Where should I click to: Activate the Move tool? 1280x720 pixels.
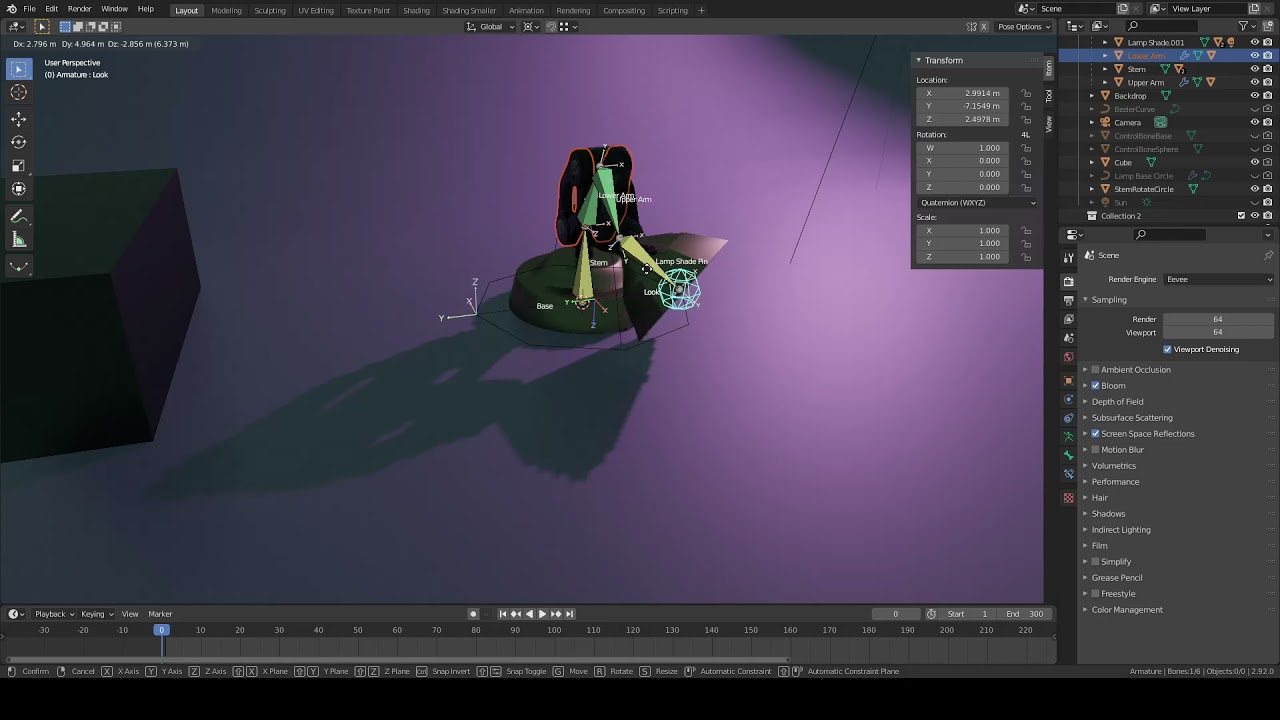coord(18,119)
